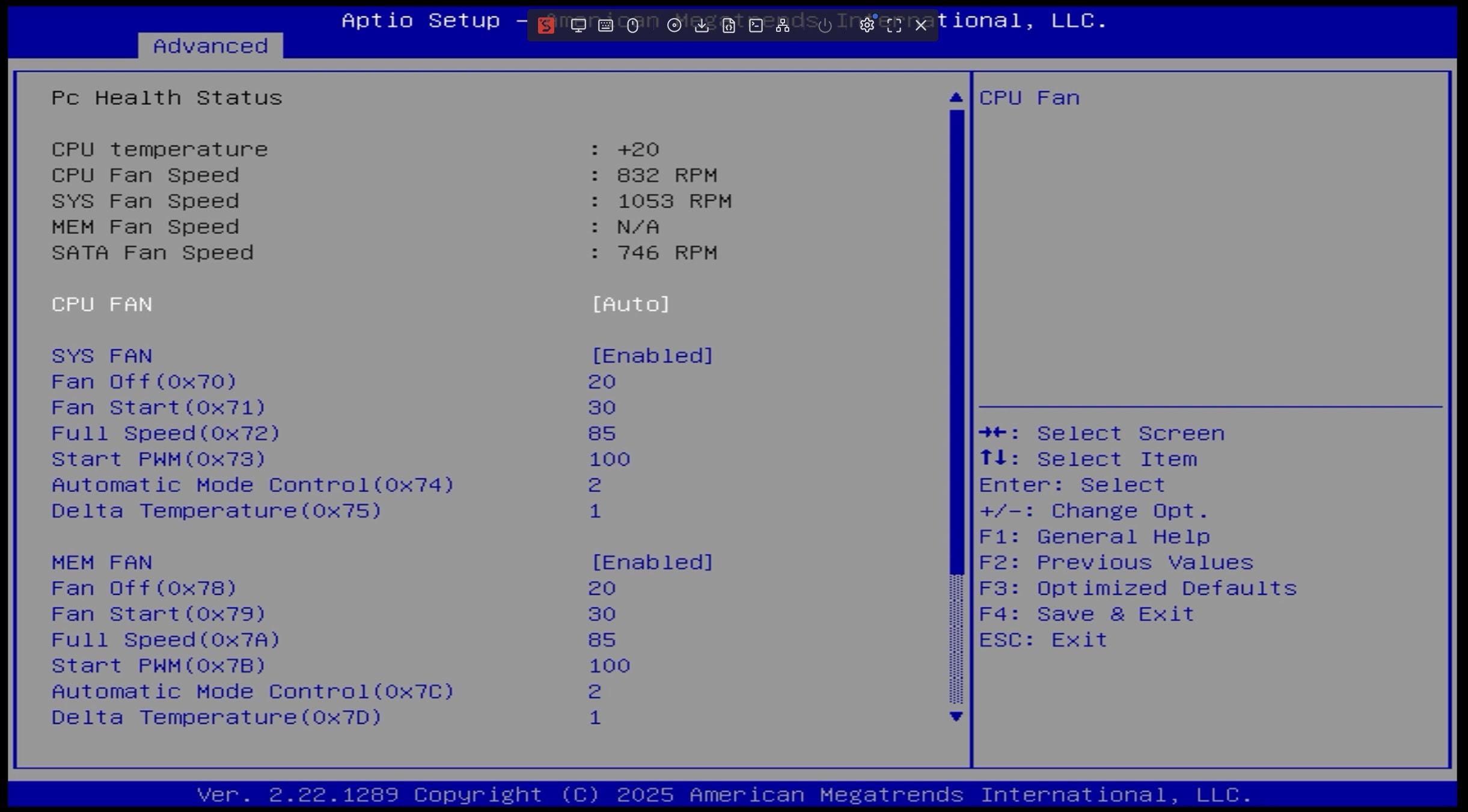Click the scrollbar down arrow

(x=956, y=716)
